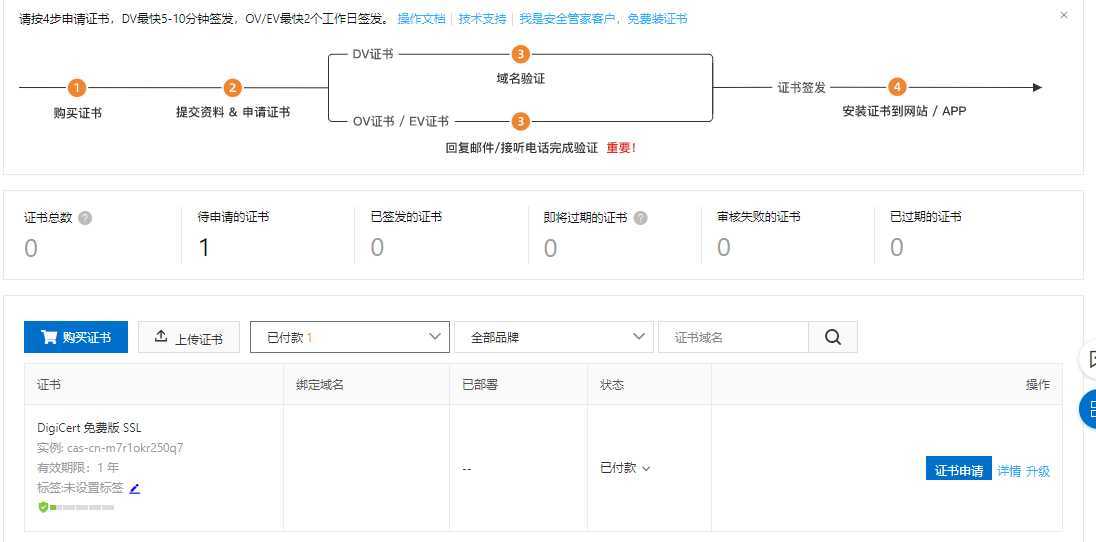Open the 详情 link for DigiCert certificate
1096x542 pixels.
[1009, 471]
